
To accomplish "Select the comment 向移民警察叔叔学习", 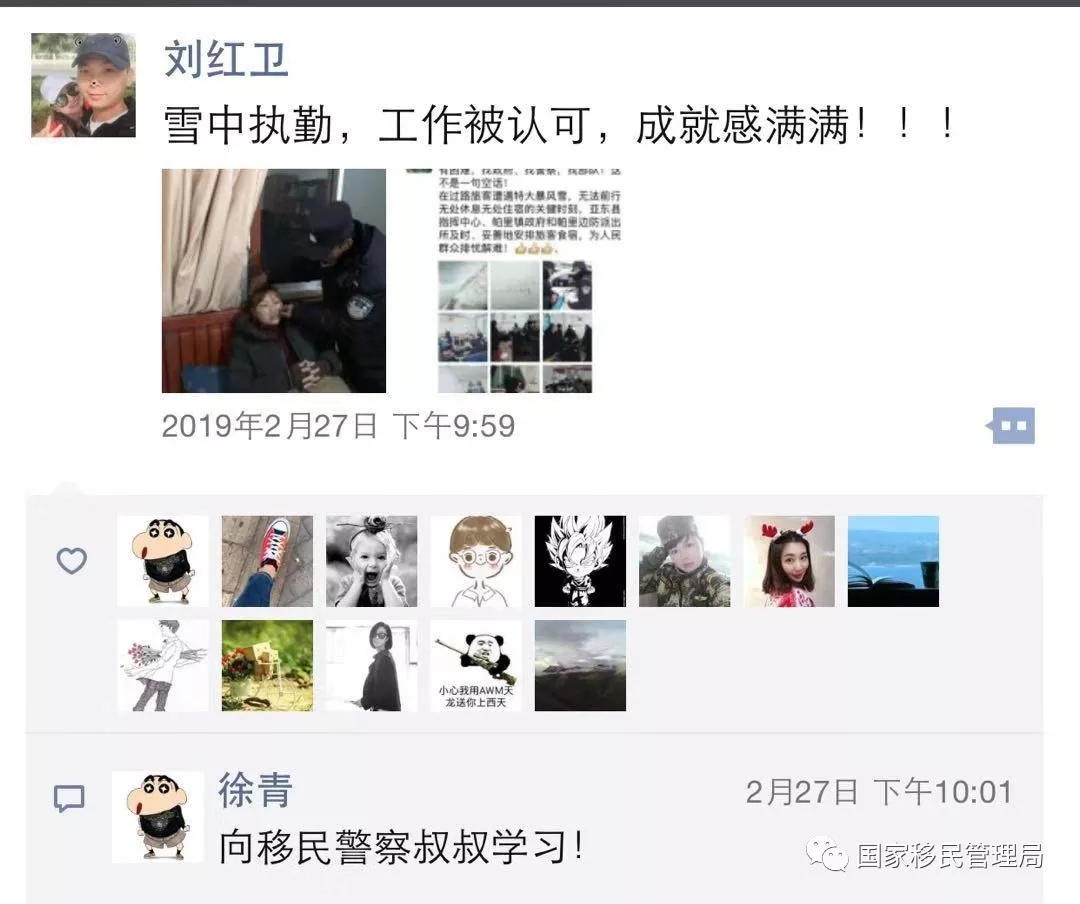I will 401,847.
